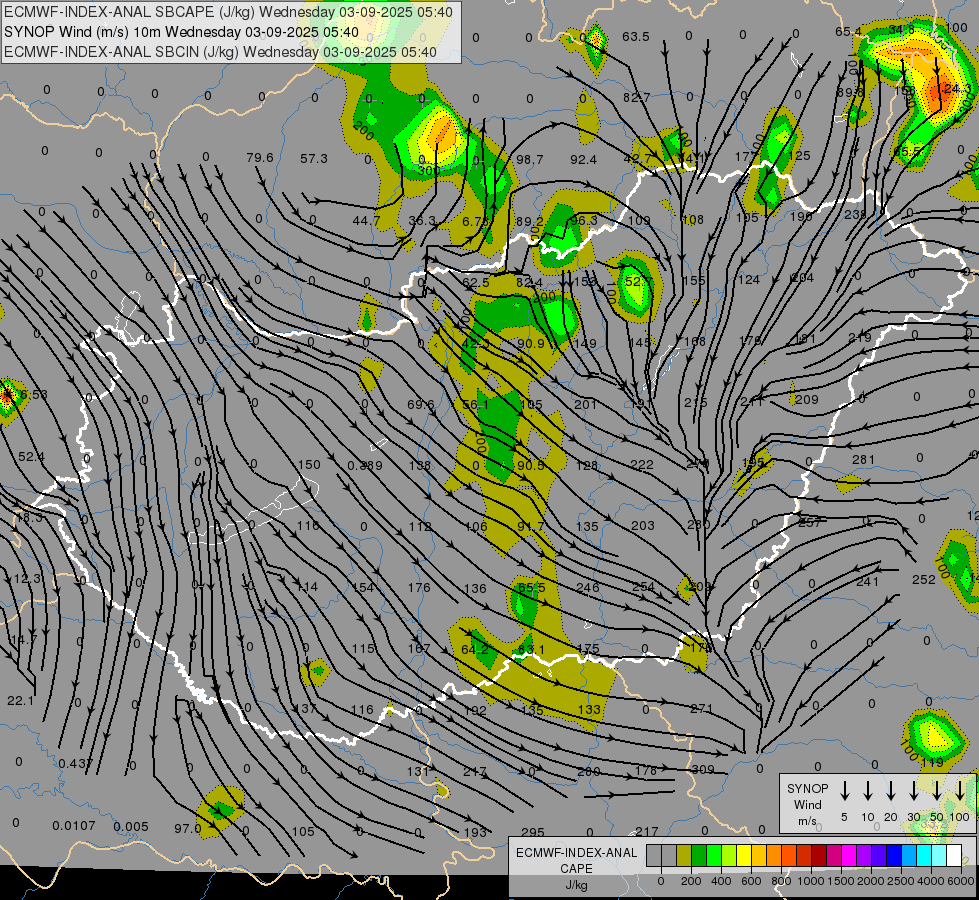
Task: Pick the olive swatch in CAPE legend
Action: tap(684, 856)
